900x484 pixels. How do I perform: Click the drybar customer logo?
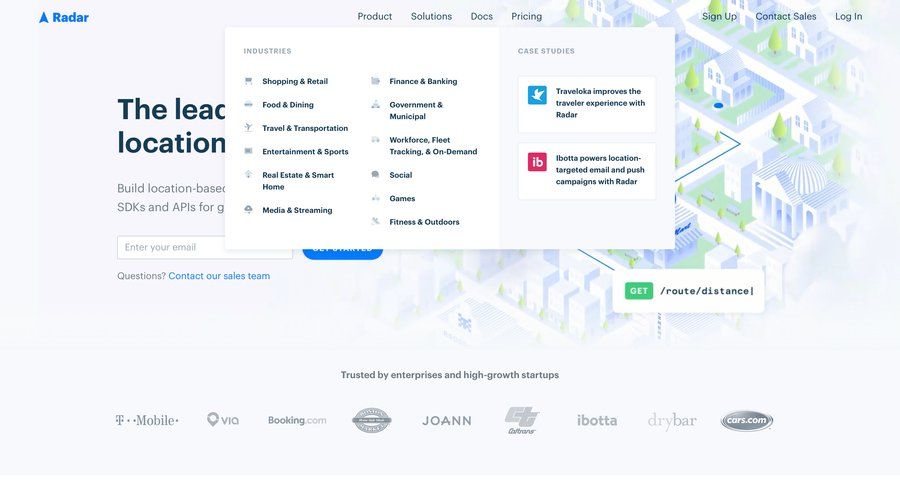click(672, 421)
